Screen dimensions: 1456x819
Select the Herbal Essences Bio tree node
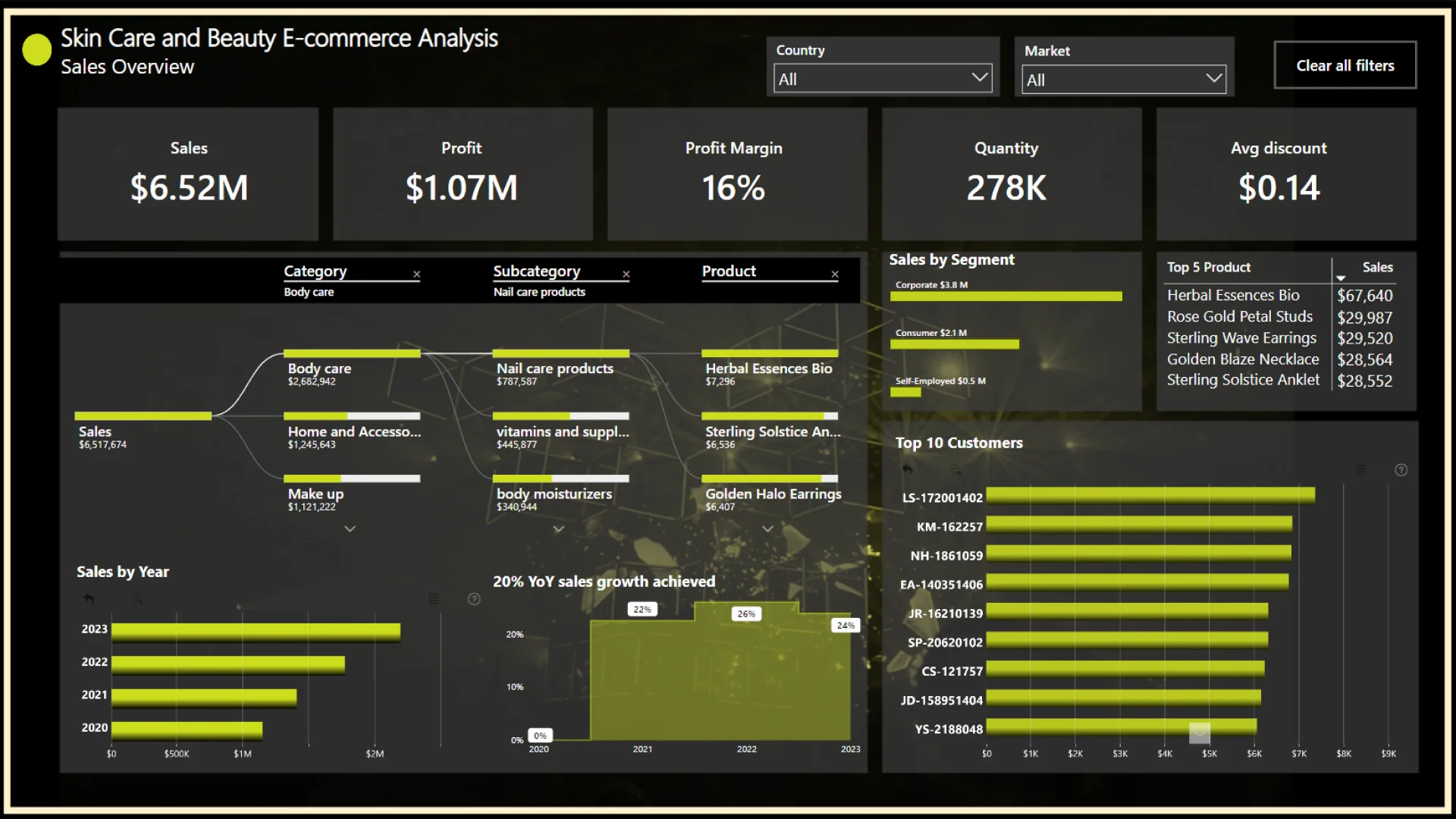[x=770, y=369]
